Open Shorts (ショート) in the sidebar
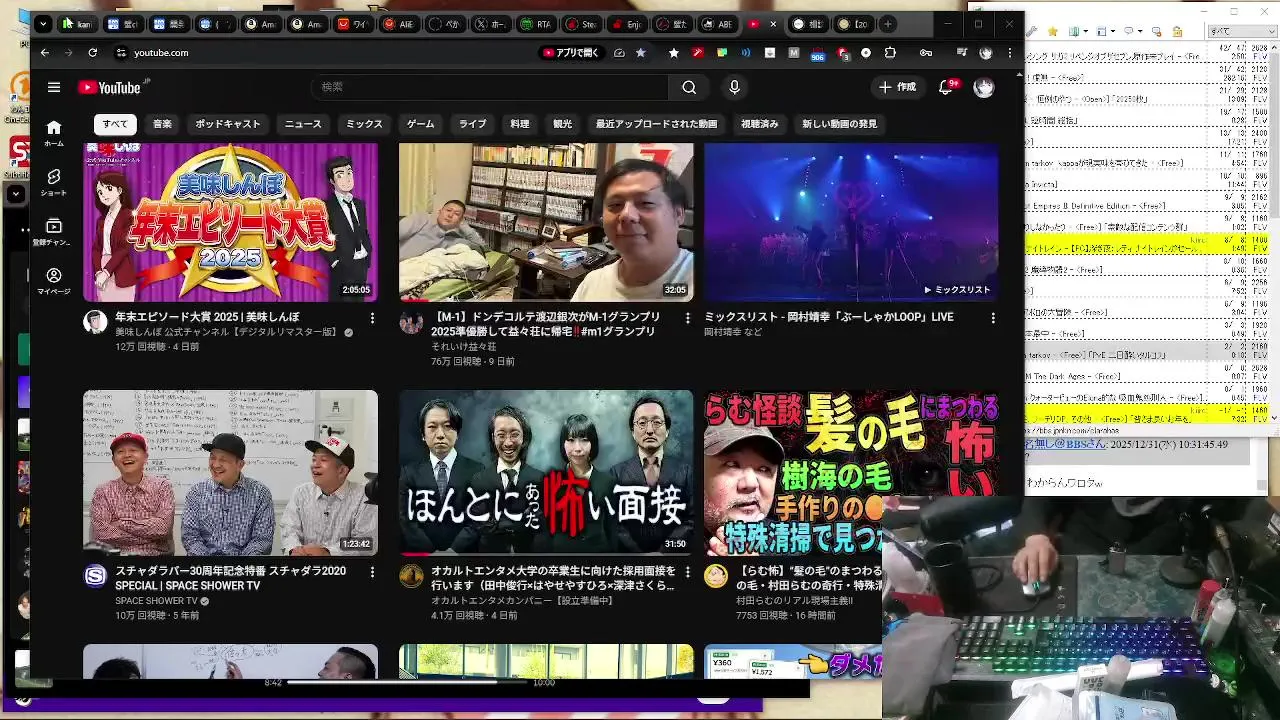This screenshot has width=1280, height=720. point(54,182)
